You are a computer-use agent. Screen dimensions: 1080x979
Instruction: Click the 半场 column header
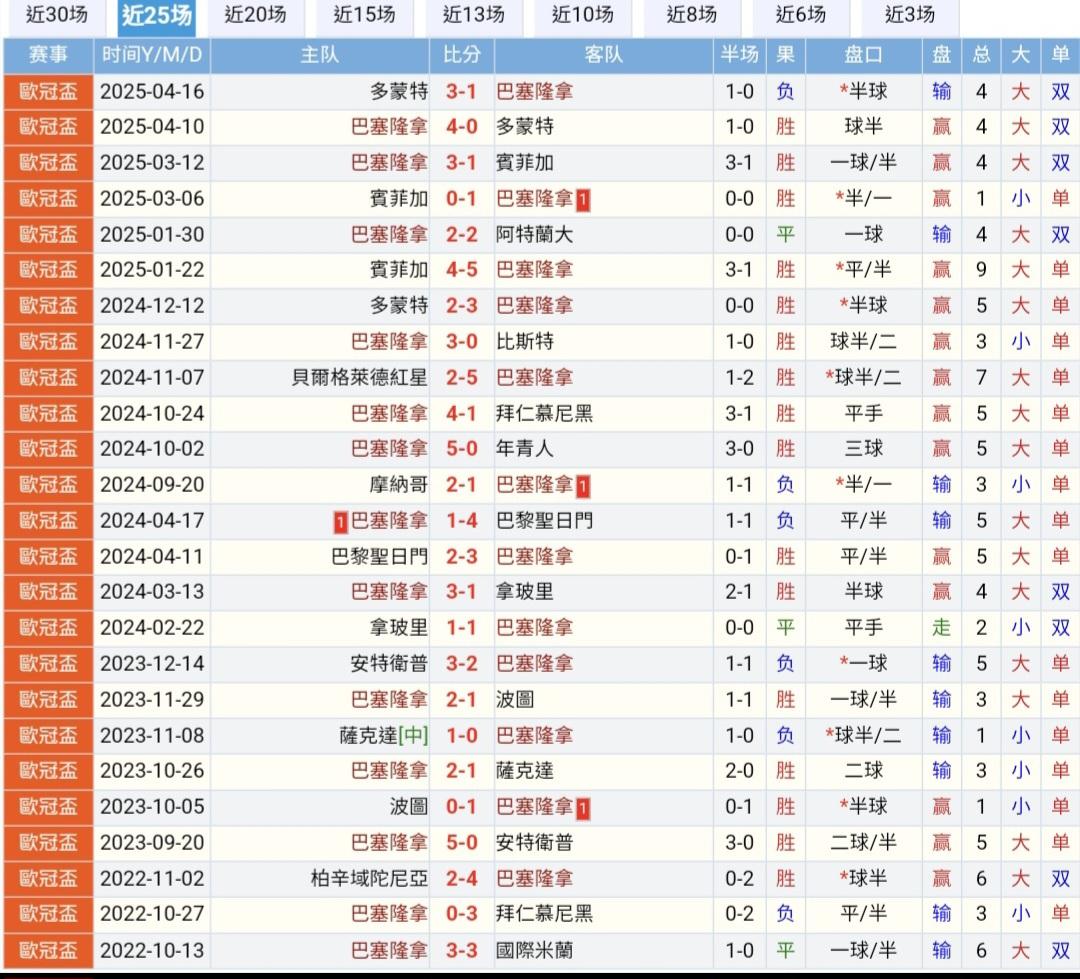coord(740,55)
